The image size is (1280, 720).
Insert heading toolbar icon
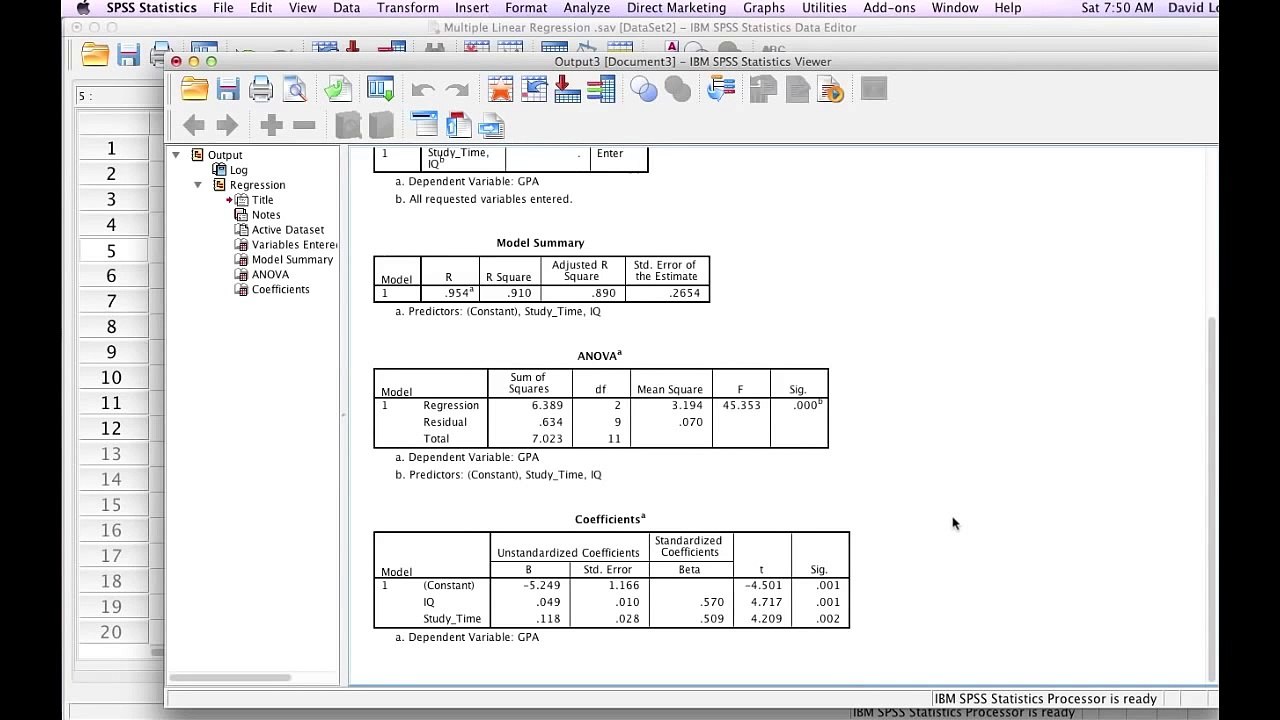(x=425, y=125)
